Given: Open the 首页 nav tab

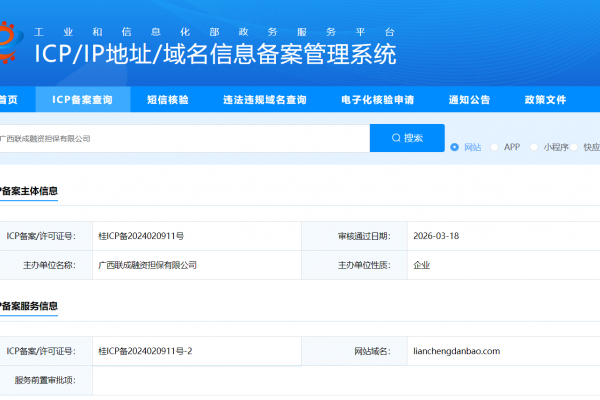Looking at the screenshot, I should (8, 100).
